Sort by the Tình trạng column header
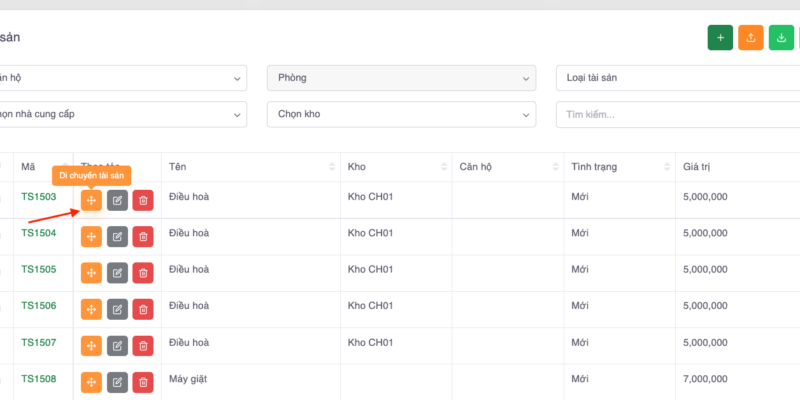Image resolution: width=800 pixels, height=400 pixels. [x=618, y=166]
